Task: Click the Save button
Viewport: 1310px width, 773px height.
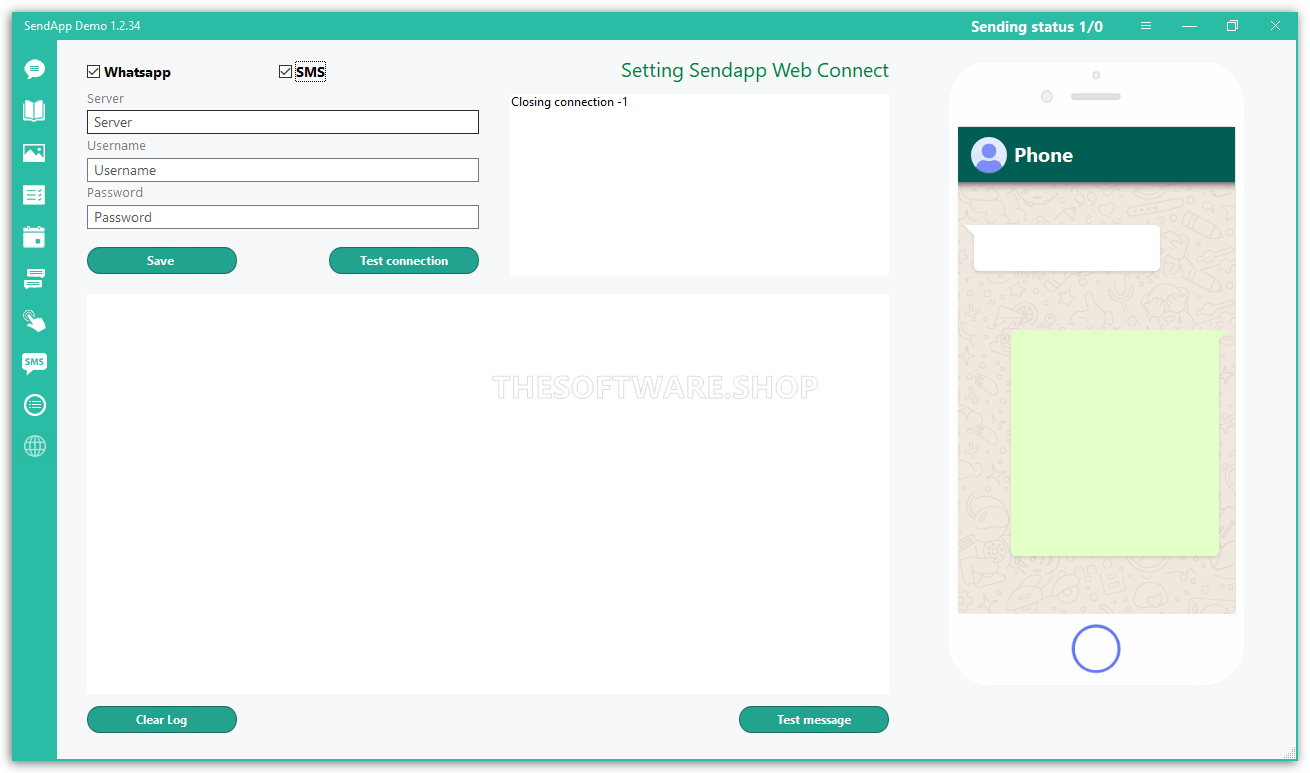Action: pos(162,260)
